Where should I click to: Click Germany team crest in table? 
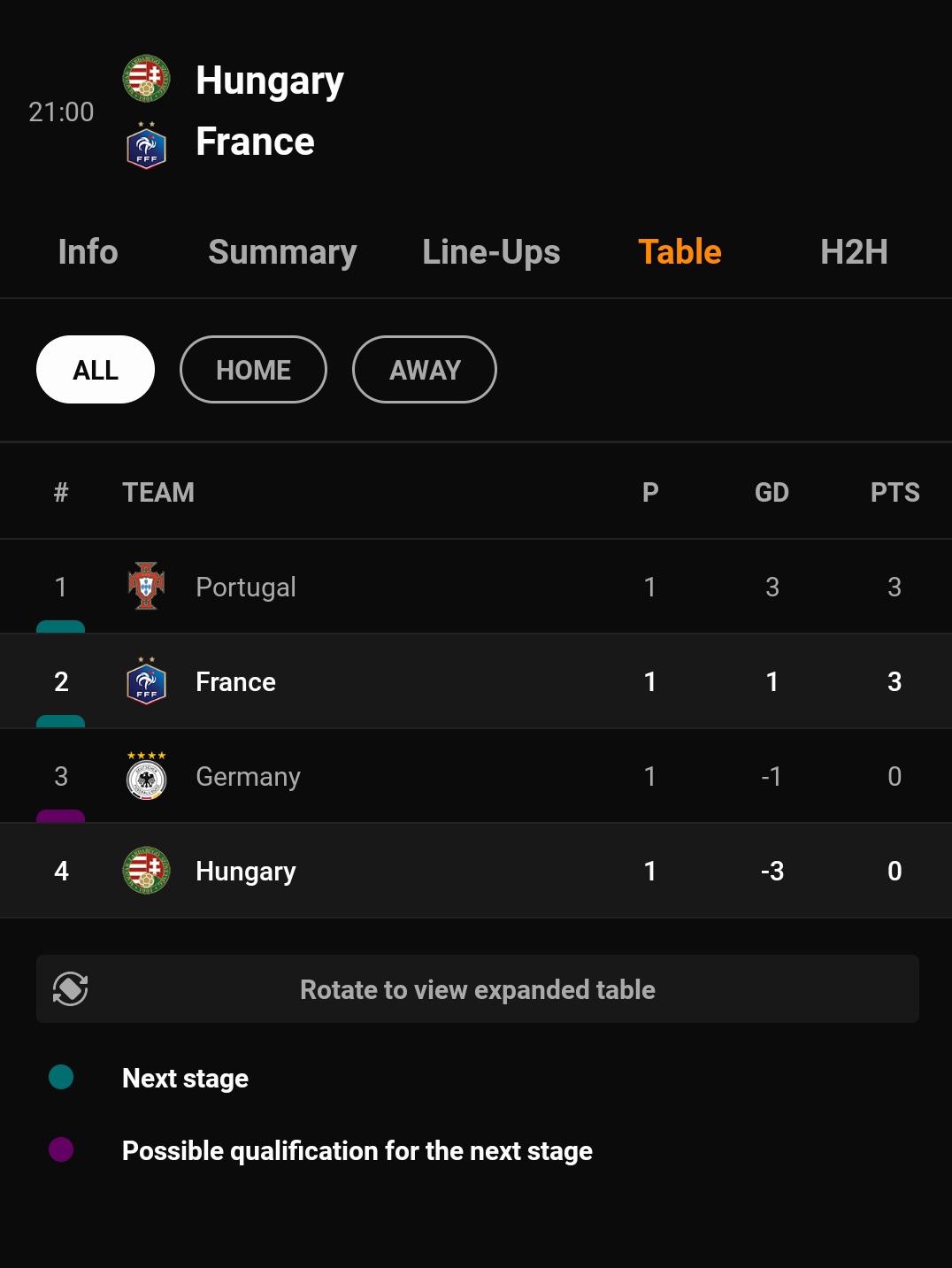pyautogui.click(x=146, y=776)
